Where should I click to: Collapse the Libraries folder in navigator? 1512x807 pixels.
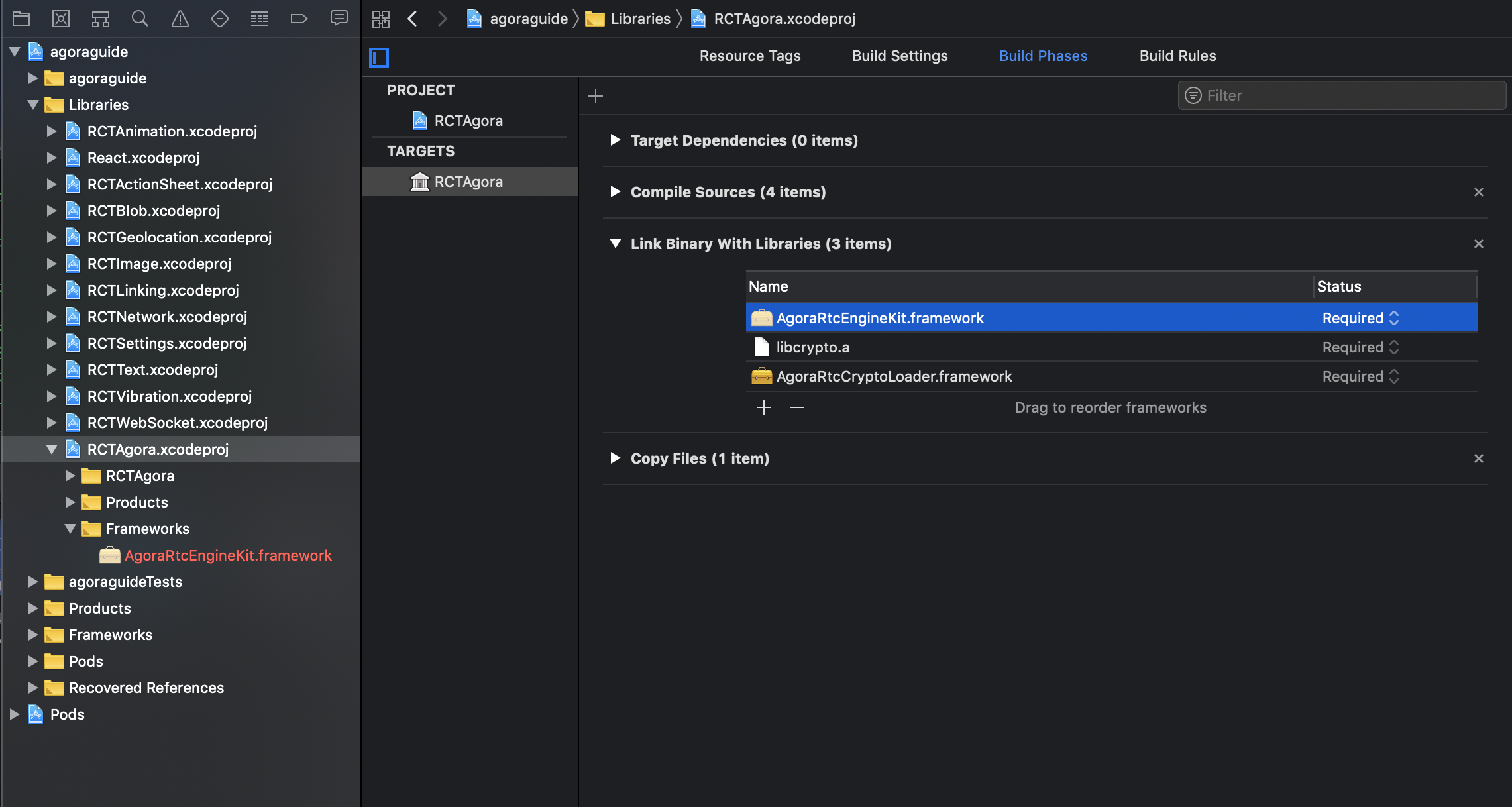coord(33,105)
